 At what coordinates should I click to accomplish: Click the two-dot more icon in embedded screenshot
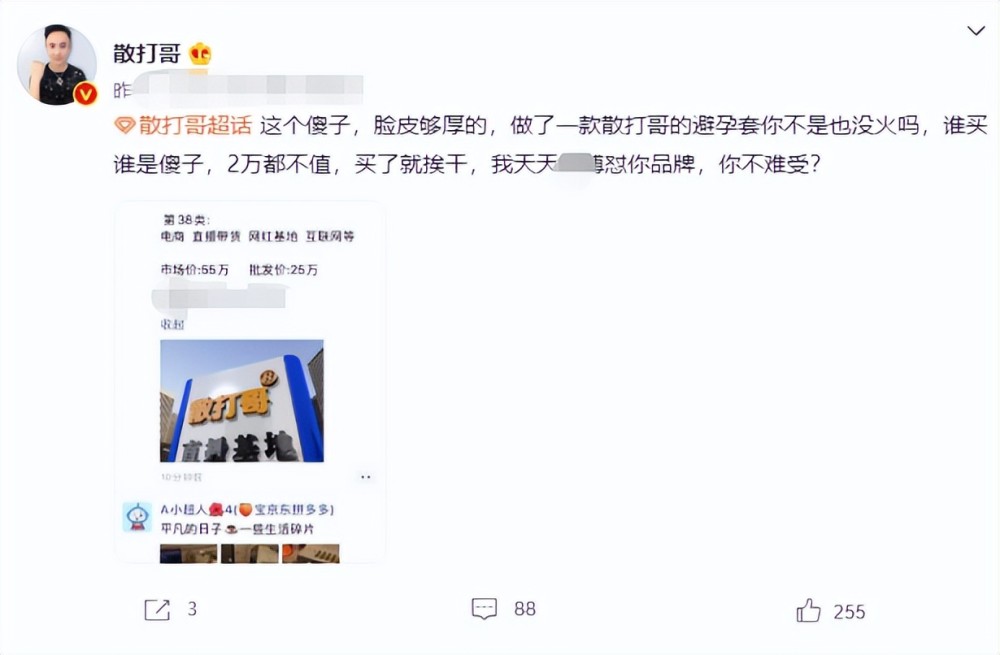pos(365,477)
